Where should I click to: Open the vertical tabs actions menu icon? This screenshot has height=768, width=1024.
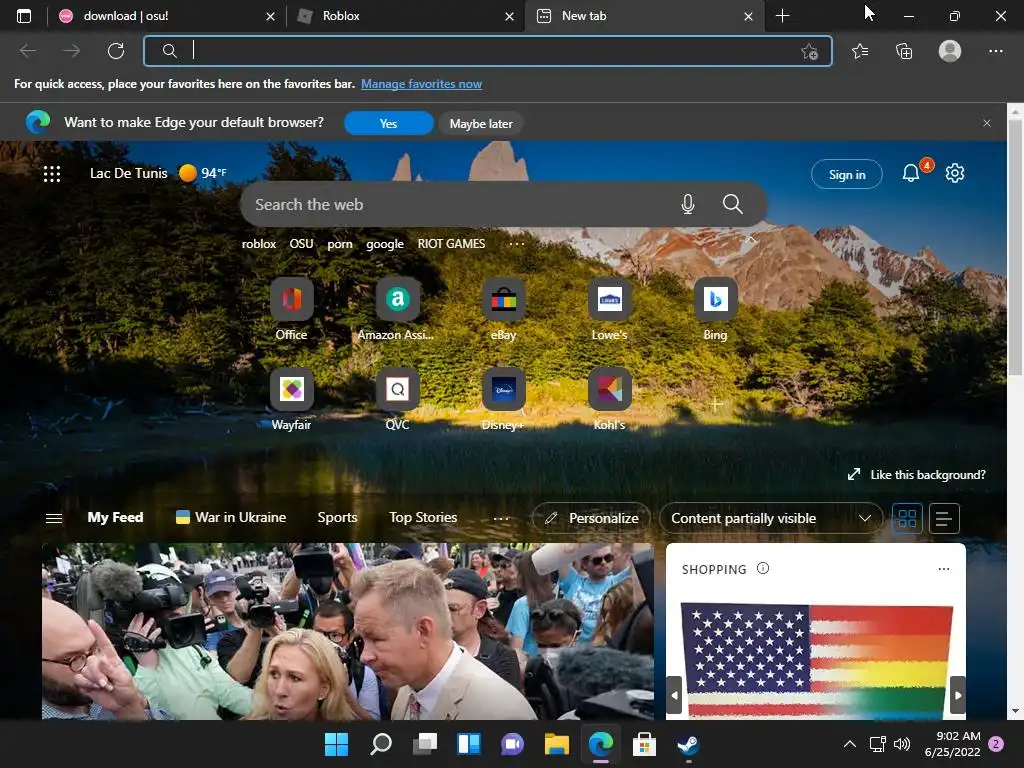pos(24,16)
